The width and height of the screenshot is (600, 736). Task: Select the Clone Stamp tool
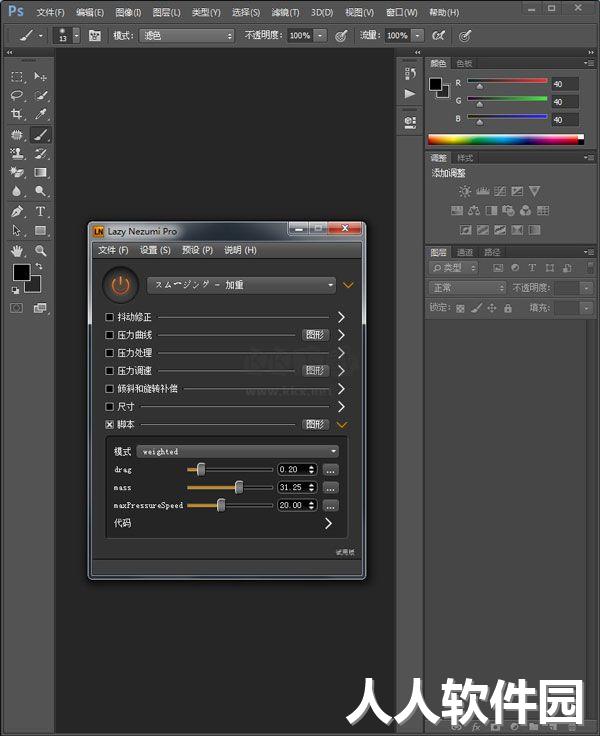(17, 153)
